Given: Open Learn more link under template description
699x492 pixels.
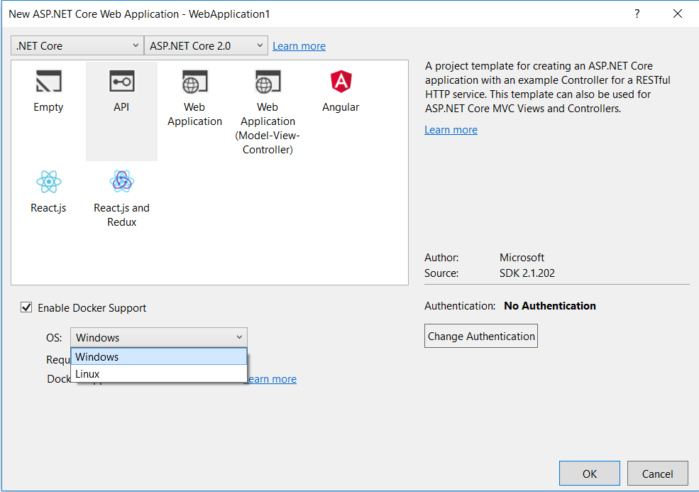Looking at the screenshot, I should (x=451, y=130).
